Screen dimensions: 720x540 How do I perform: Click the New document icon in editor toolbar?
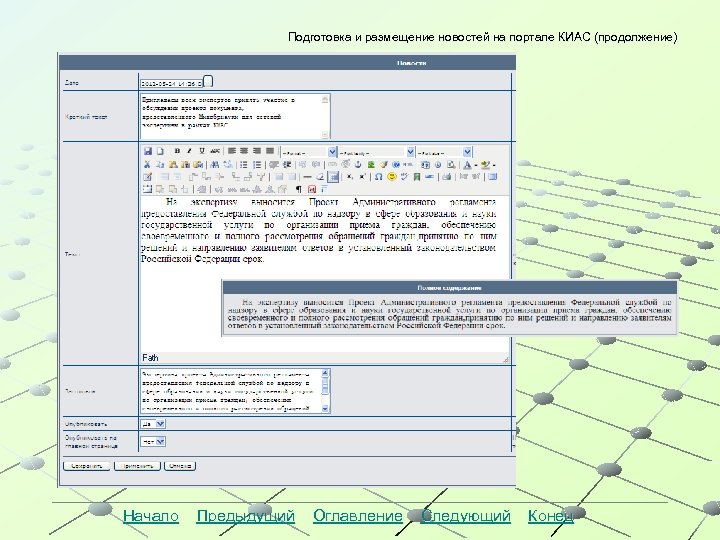[x=160, y=151]
